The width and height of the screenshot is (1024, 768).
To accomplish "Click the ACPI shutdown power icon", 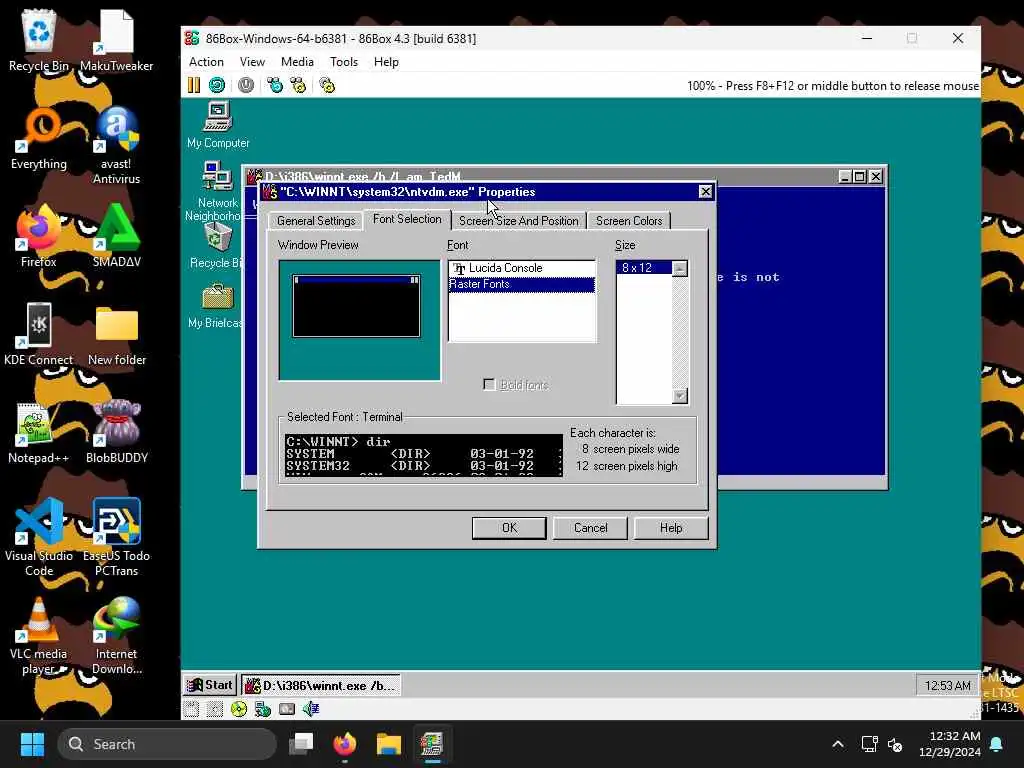I will (x=246, y=85).
